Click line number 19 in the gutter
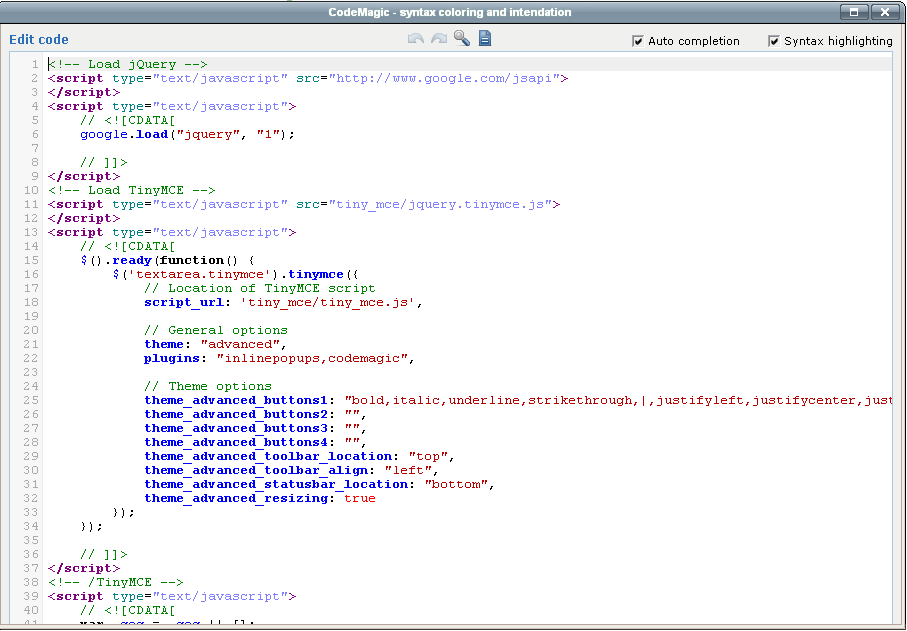Viewport: 907px width, 631px height. pos(31,316)
